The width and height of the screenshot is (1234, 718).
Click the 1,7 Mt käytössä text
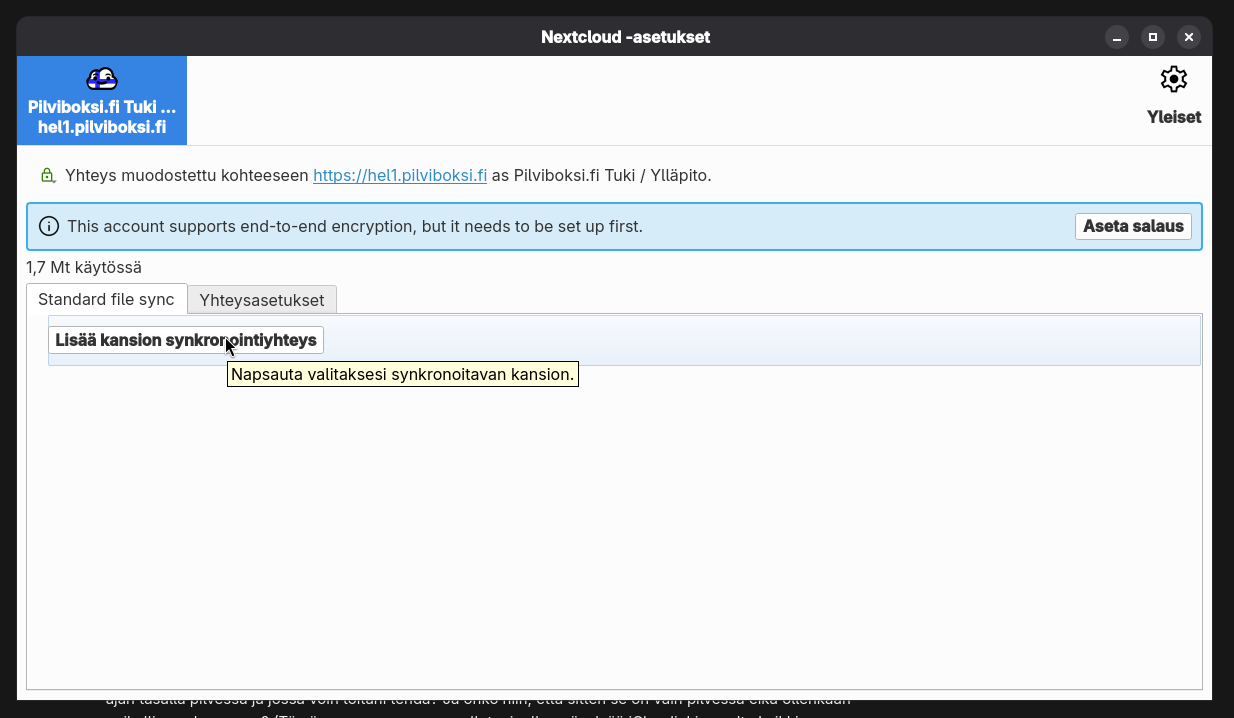pos(84,267)
